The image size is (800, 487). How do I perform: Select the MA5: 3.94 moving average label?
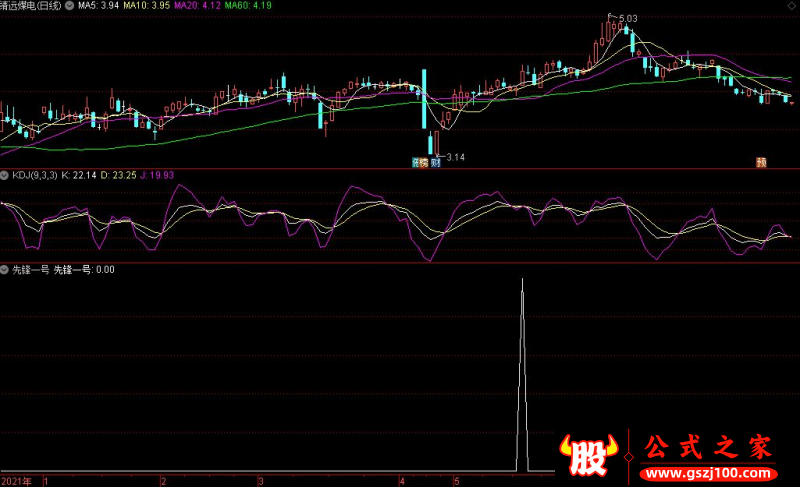click(x=98, y=6)
